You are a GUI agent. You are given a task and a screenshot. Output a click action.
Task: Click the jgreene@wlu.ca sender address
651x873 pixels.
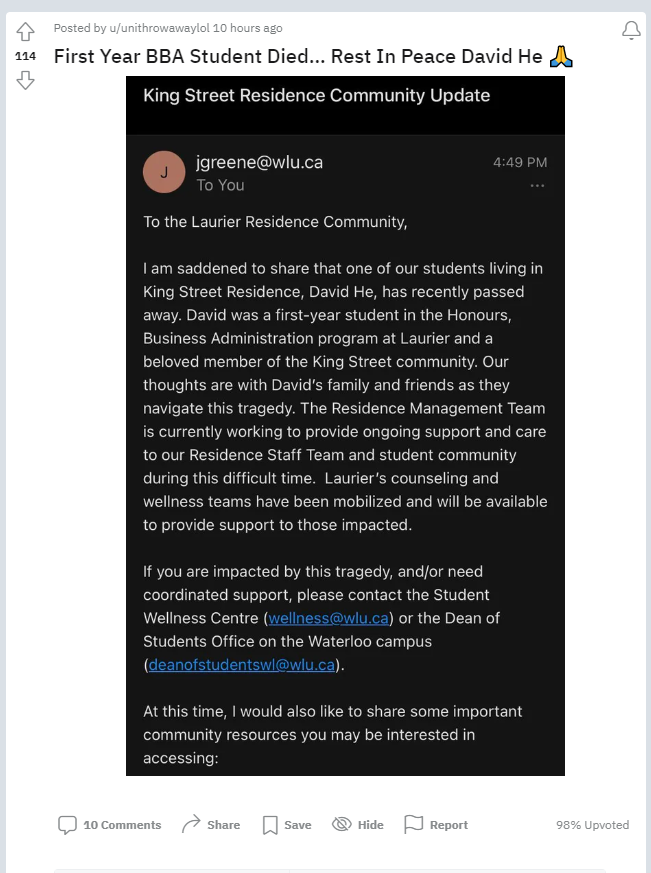[x=260, y=162]
